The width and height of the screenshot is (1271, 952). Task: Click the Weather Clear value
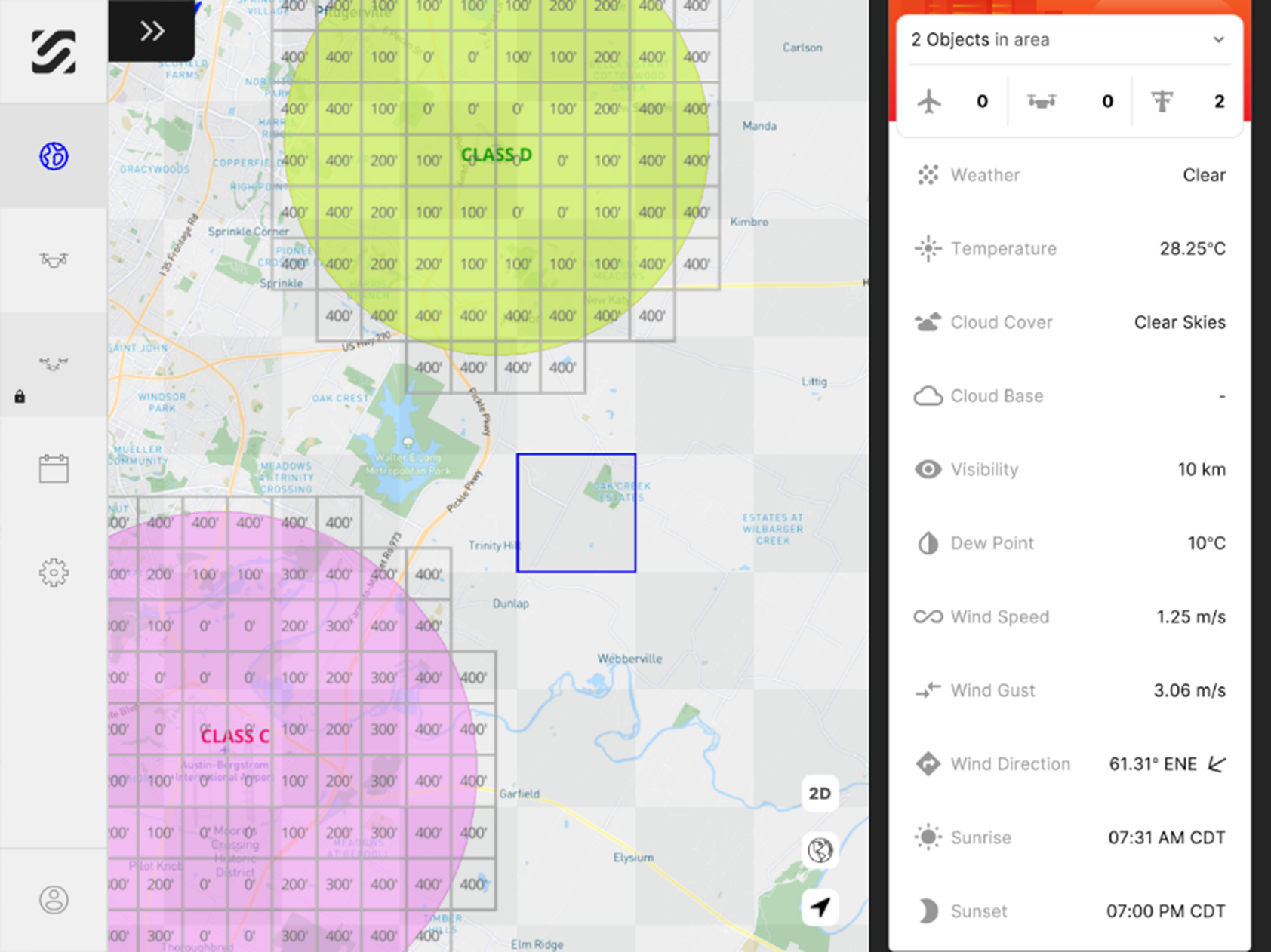click(1204, 175)
